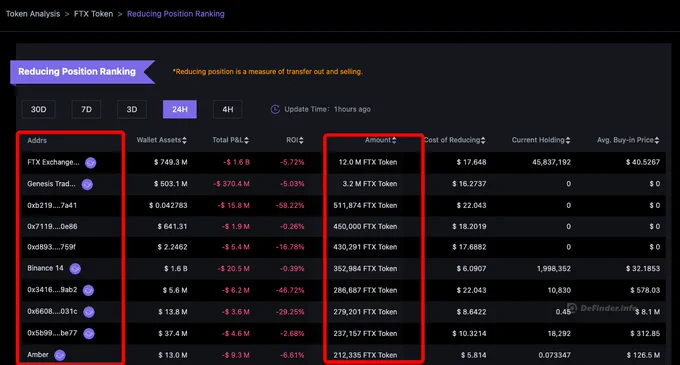
Task: Select the 7D time range
Action: [86, 109]
